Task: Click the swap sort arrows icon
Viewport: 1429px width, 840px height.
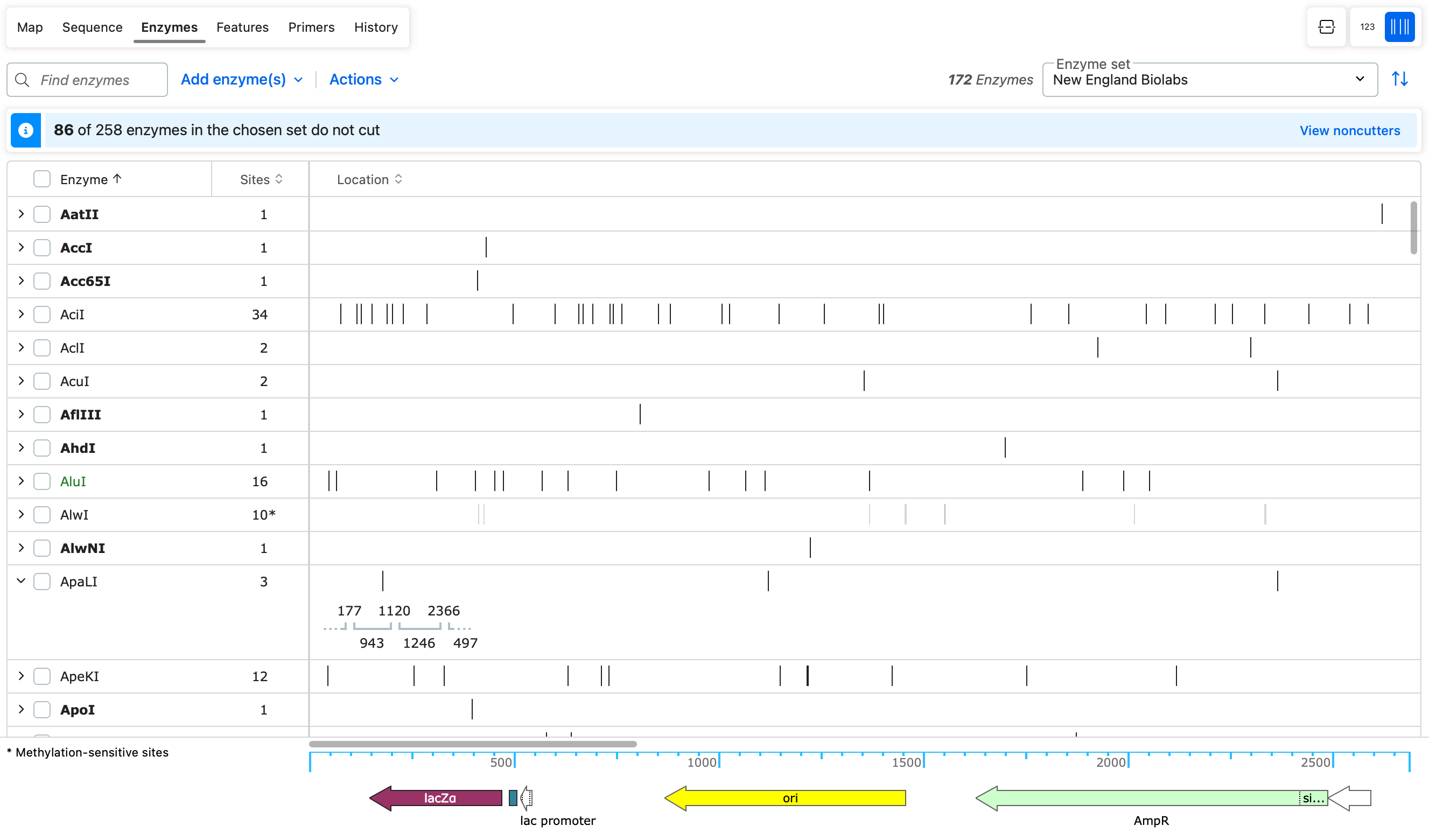Action: coord(1399,79)
